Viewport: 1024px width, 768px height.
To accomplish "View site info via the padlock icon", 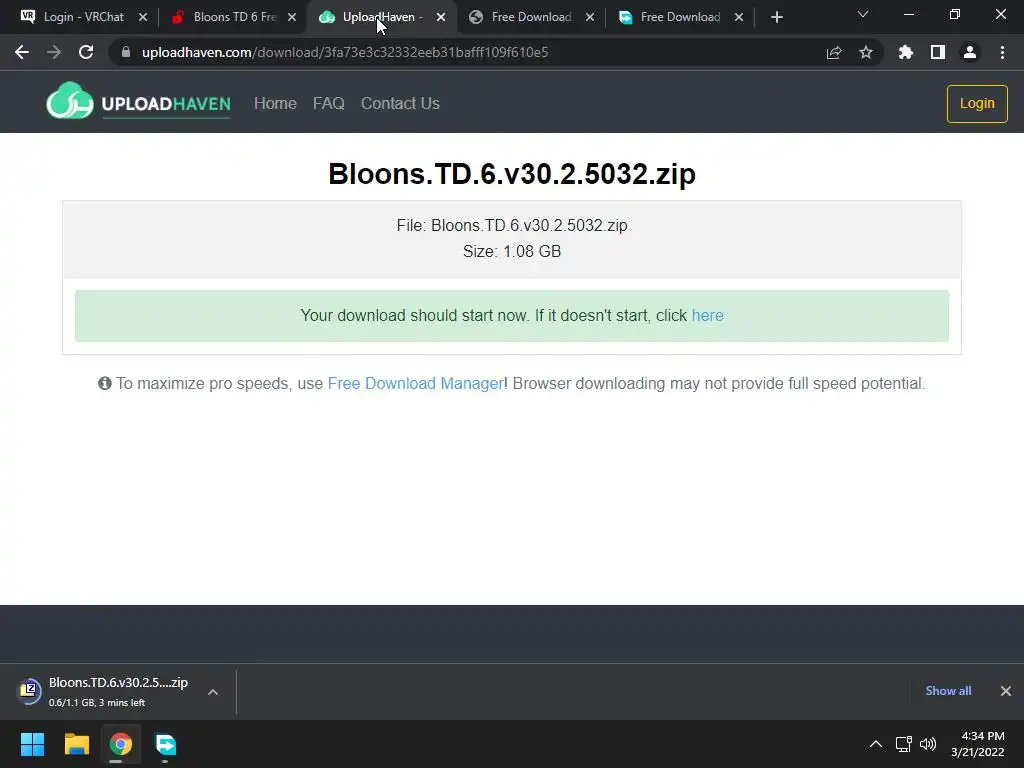I will 126,52.
